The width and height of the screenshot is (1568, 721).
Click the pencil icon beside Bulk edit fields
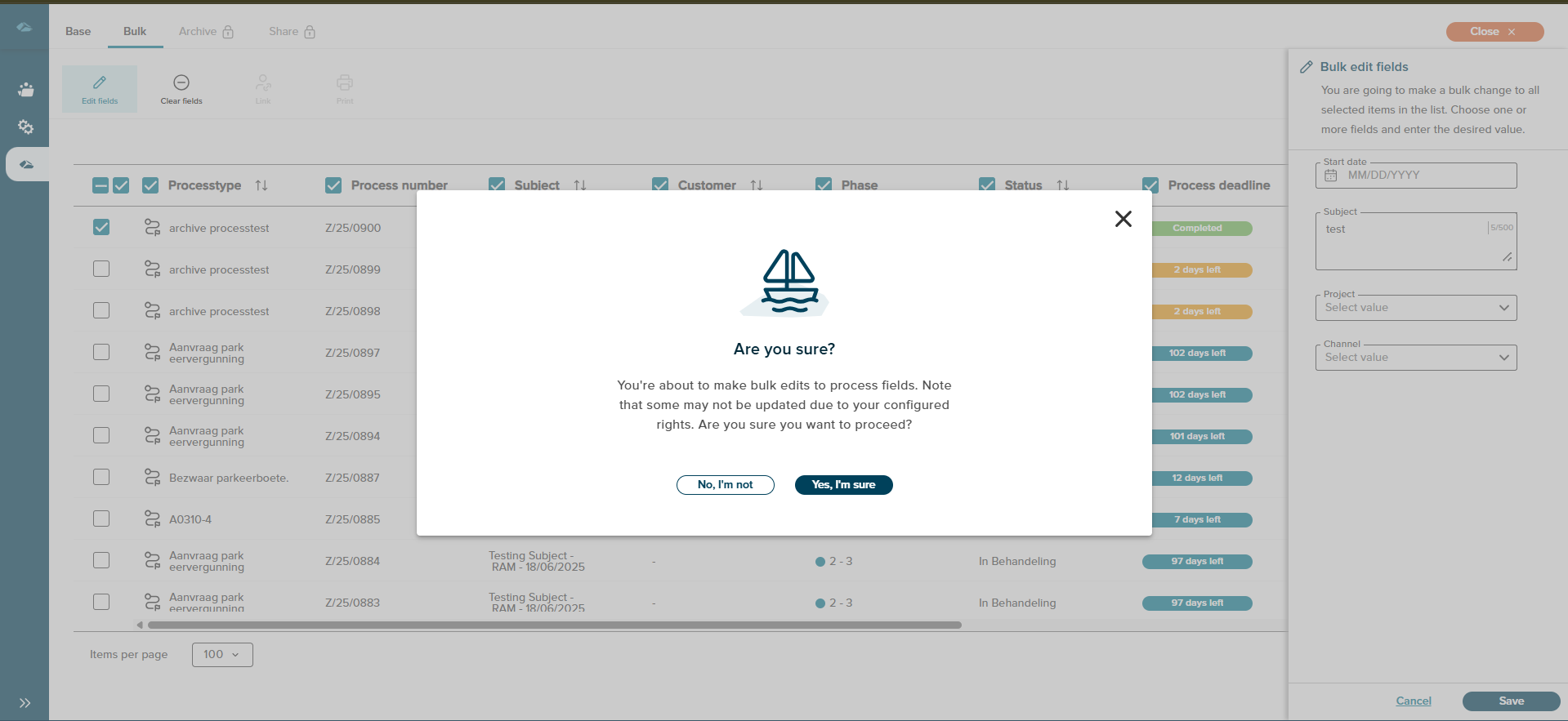tap(1307, 67)
